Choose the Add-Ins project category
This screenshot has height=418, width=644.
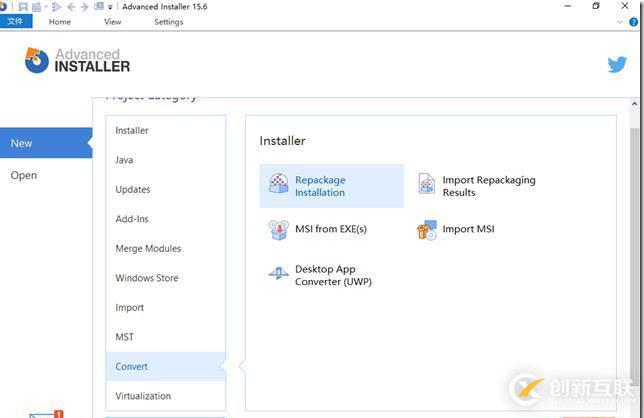[x=166, y=219]
